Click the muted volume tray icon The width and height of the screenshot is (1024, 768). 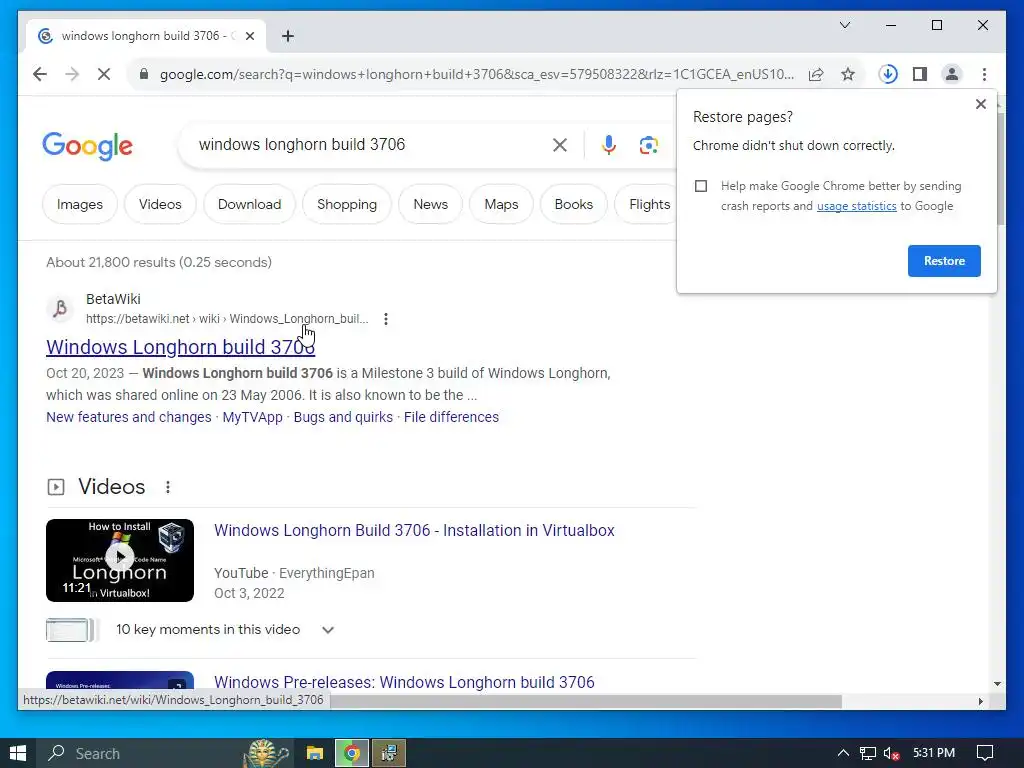point(891,753)
